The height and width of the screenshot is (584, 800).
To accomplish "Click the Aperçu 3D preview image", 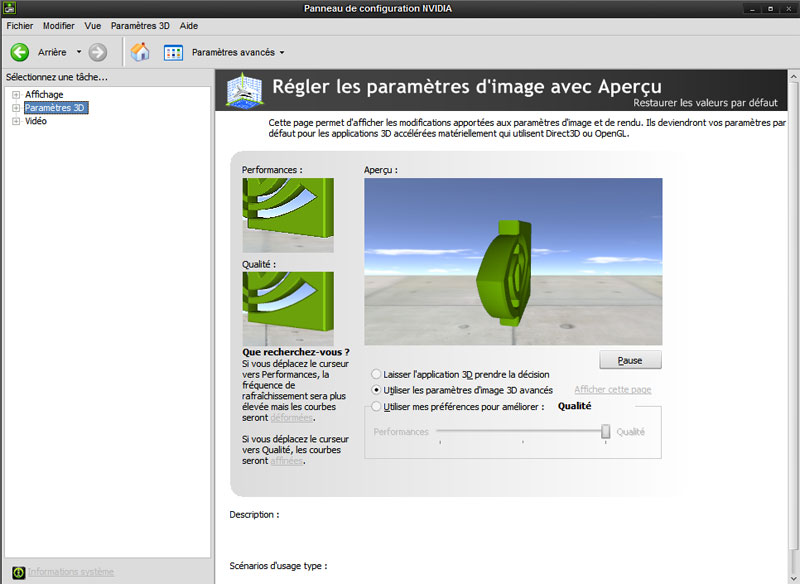I will tap(513, 262).
